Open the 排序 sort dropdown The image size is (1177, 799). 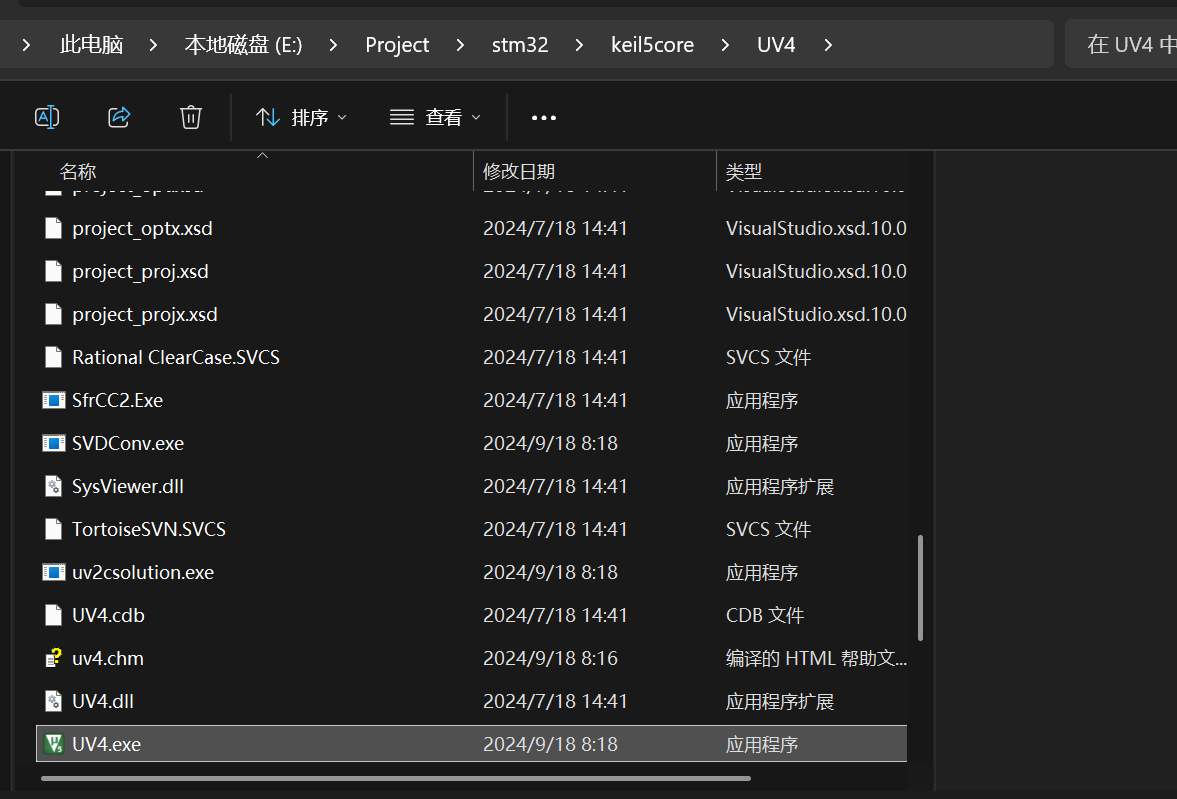(x=301, y=118)
